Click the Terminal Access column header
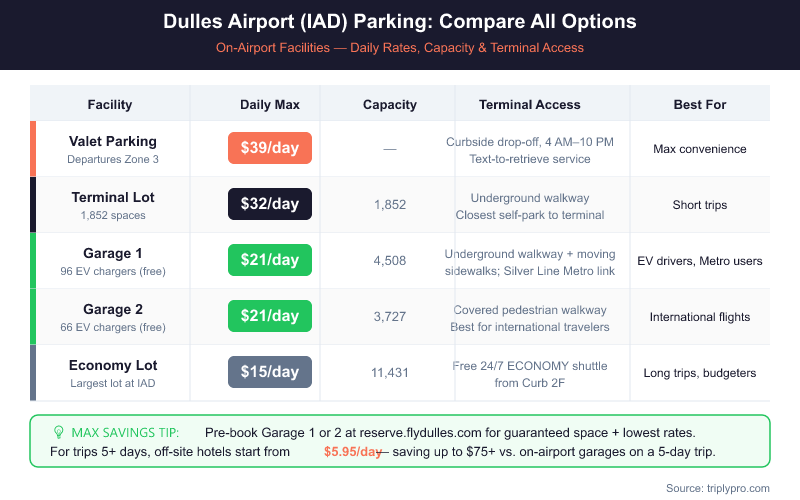The width and height of the screenshot is (800, 500). coord(530,104)
